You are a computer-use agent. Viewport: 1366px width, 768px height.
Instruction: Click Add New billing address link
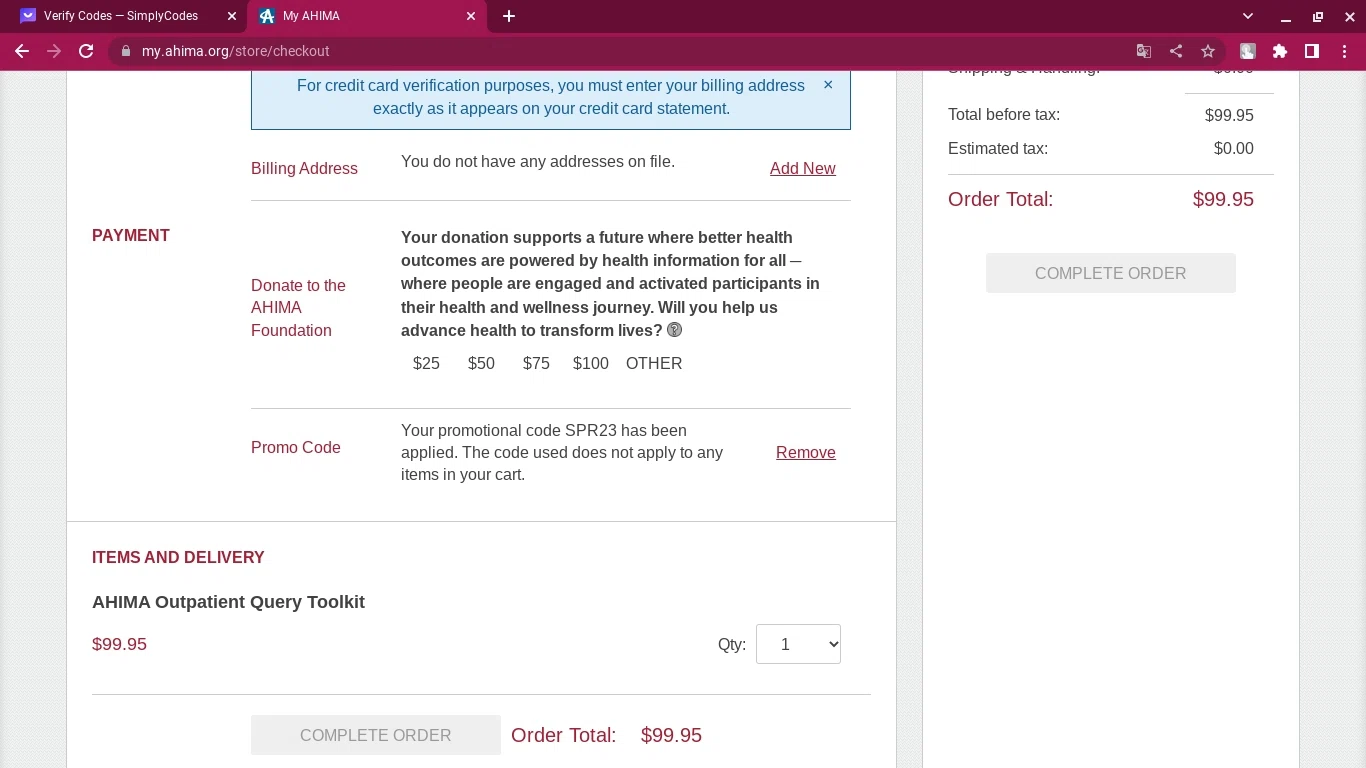[x=803, y=168]
